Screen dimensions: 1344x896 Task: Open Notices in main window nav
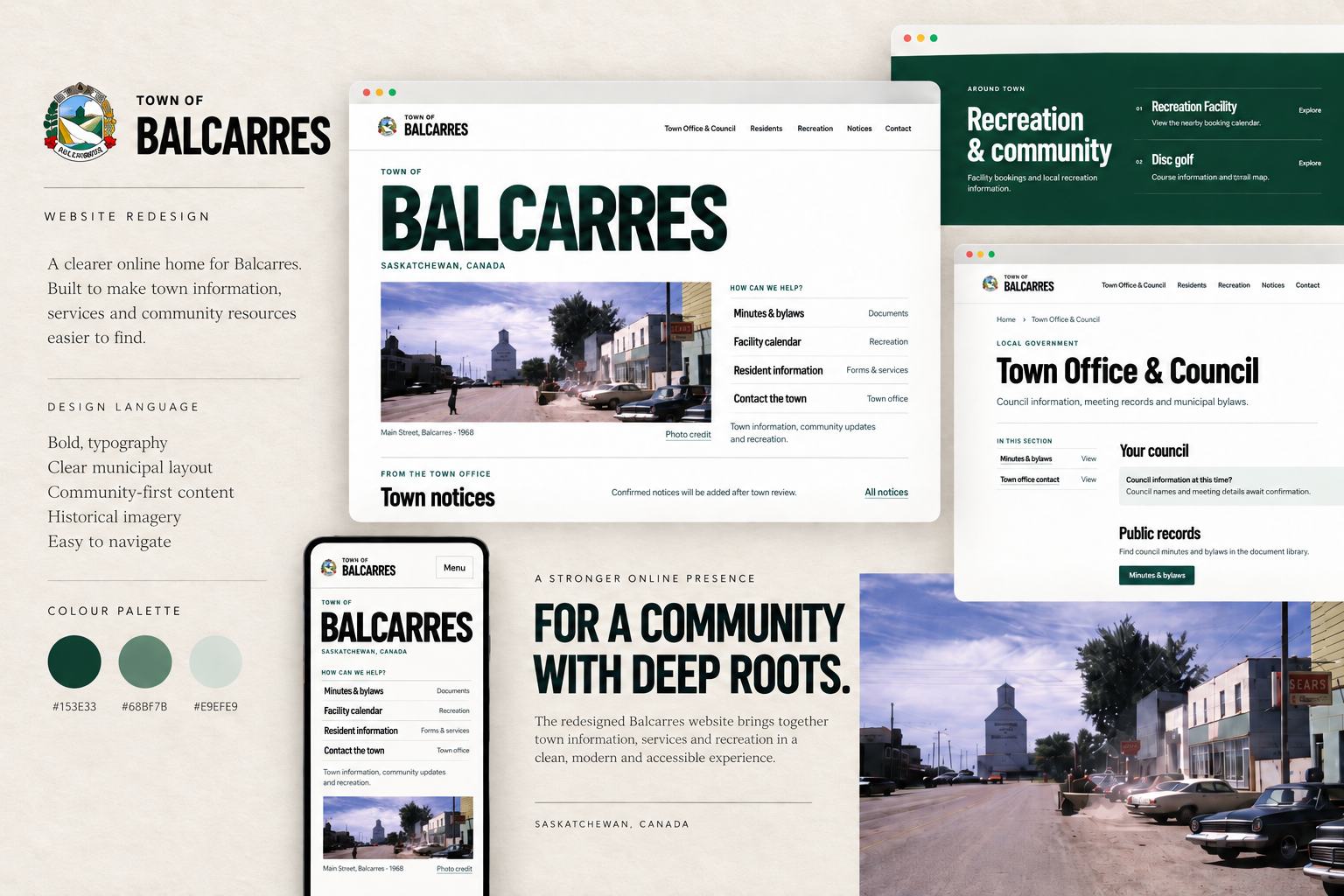[x=859, y=129]
